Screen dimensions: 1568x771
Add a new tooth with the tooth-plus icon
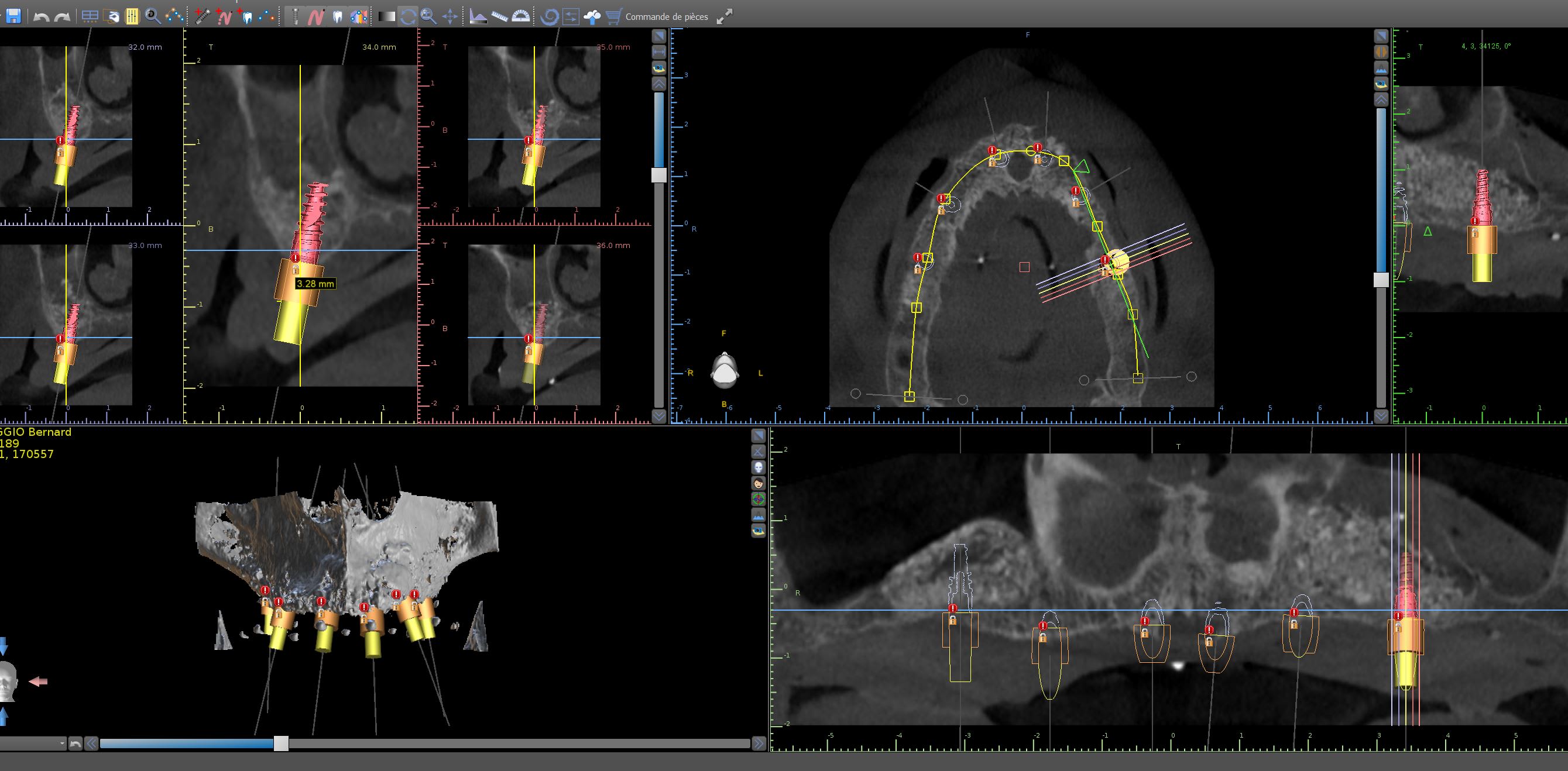246,16
